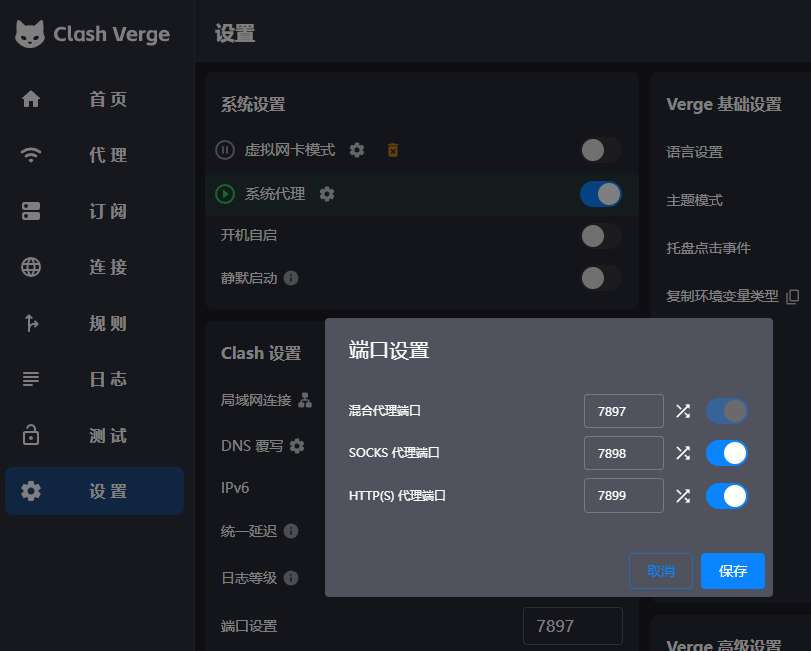This screenshot has height=651, width=811.
Task: Click the info icon next to 日志等级
Action: click(x=291, y=578)
